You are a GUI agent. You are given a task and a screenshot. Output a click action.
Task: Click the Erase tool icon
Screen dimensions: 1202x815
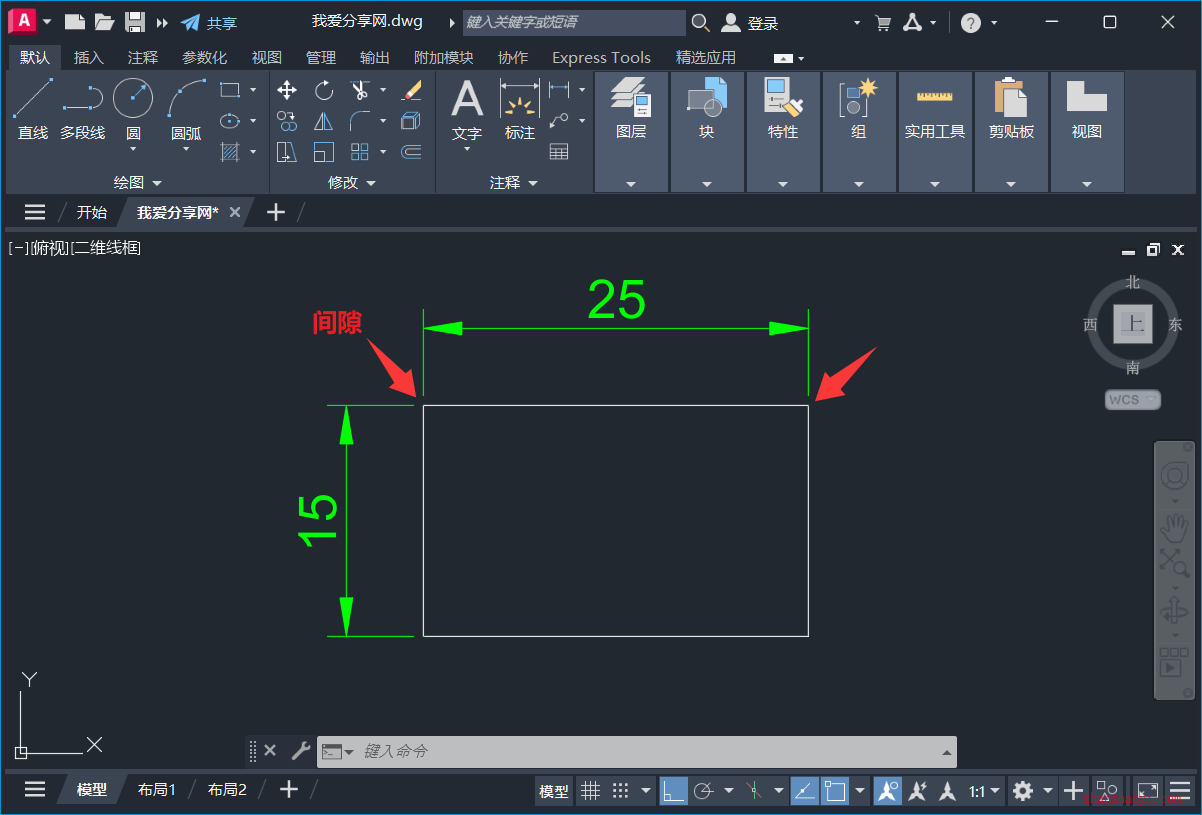coord(411,91)
